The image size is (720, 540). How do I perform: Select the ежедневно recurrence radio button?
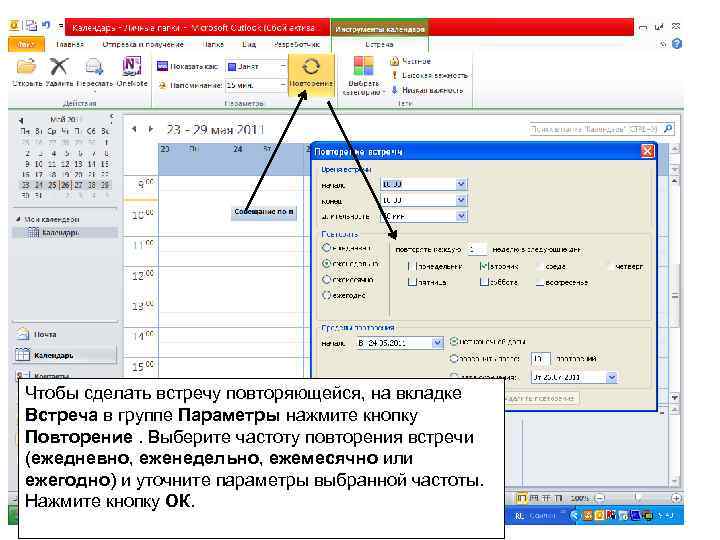tap(326, 248)
